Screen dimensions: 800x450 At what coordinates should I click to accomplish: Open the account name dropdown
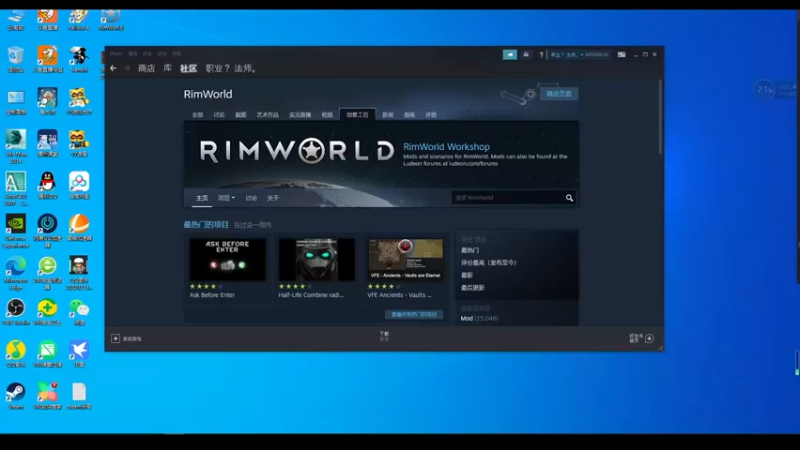click(580, 55)
